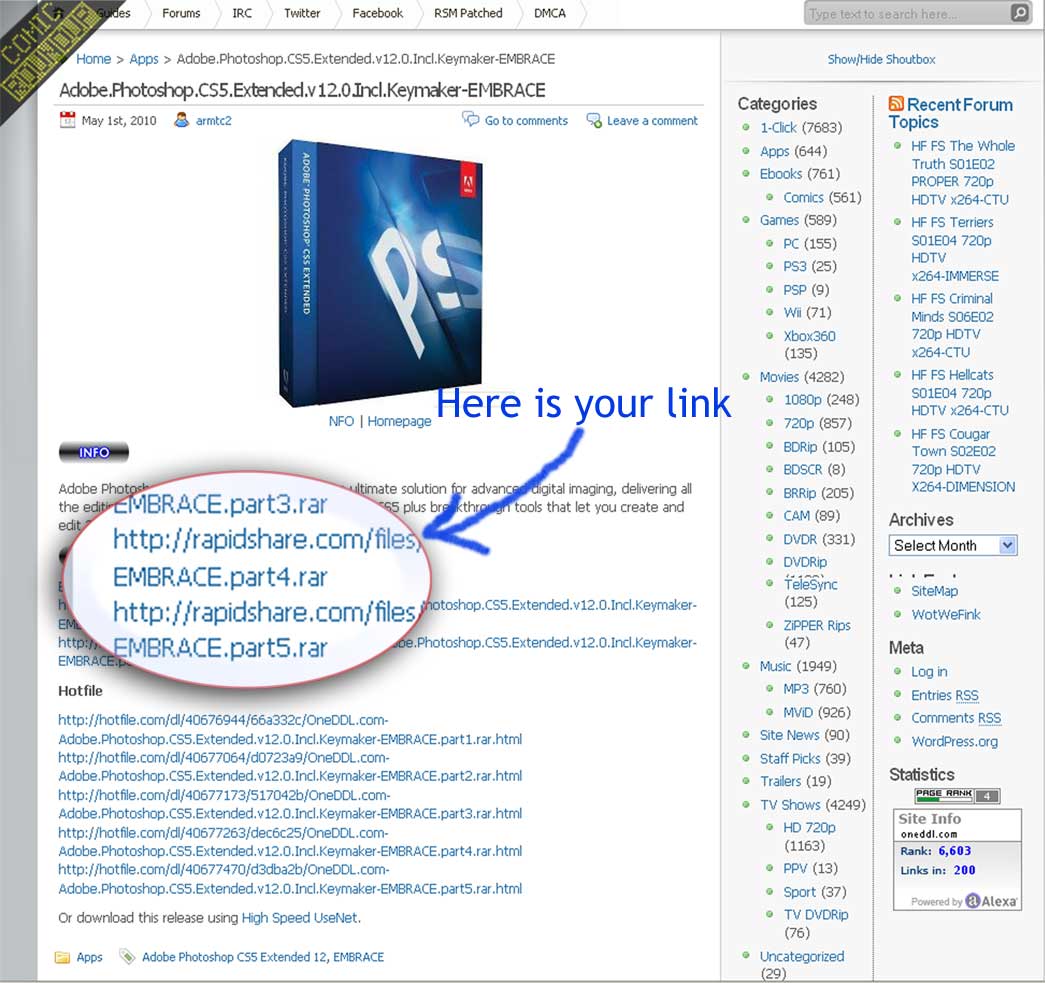Click the Go to comments link
1045x983 pixels.
click(526, 121)
